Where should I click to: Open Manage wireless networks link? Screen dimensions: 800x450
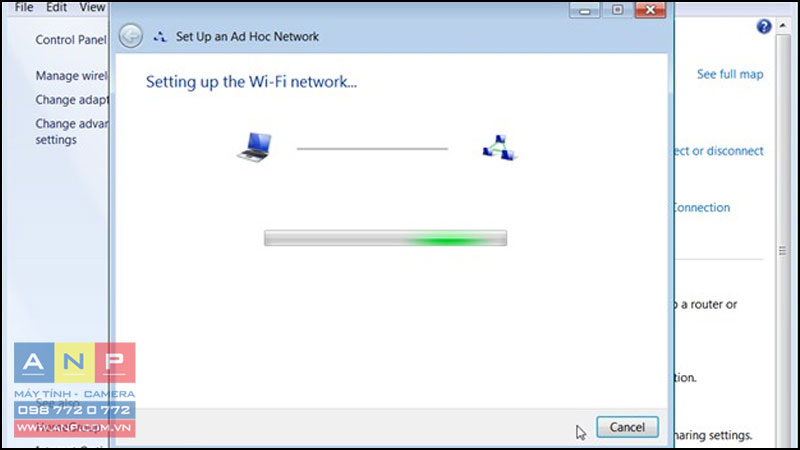click(71, 76)
